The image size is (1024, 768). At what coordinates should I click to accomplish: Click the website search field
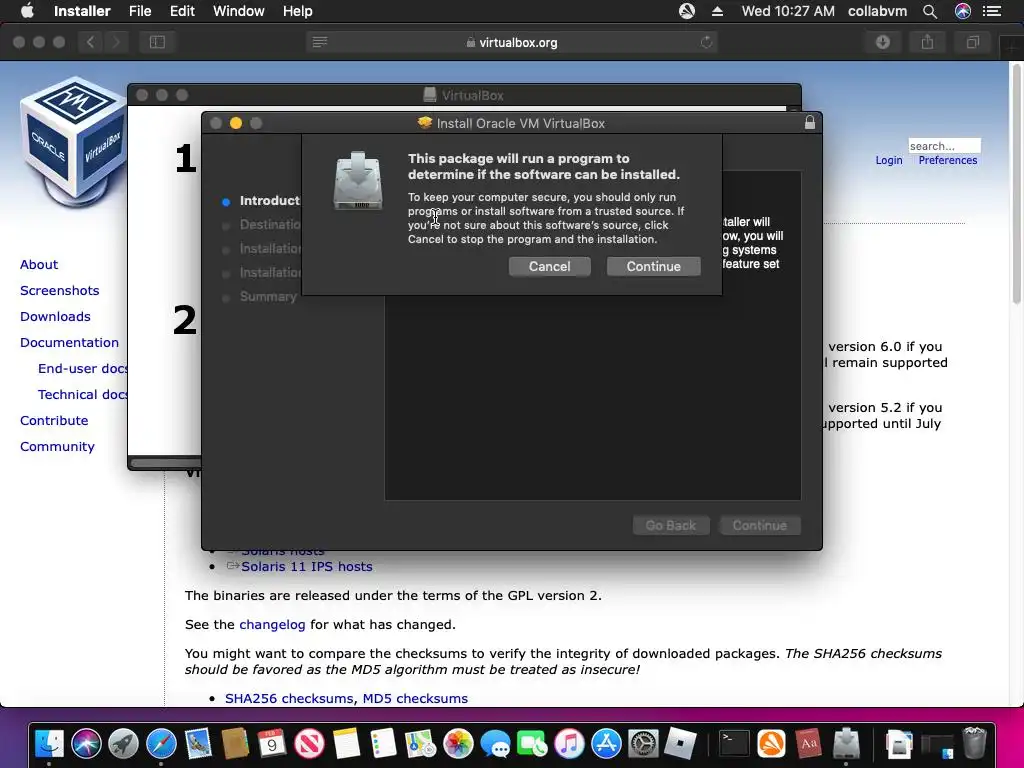[944, 146]
